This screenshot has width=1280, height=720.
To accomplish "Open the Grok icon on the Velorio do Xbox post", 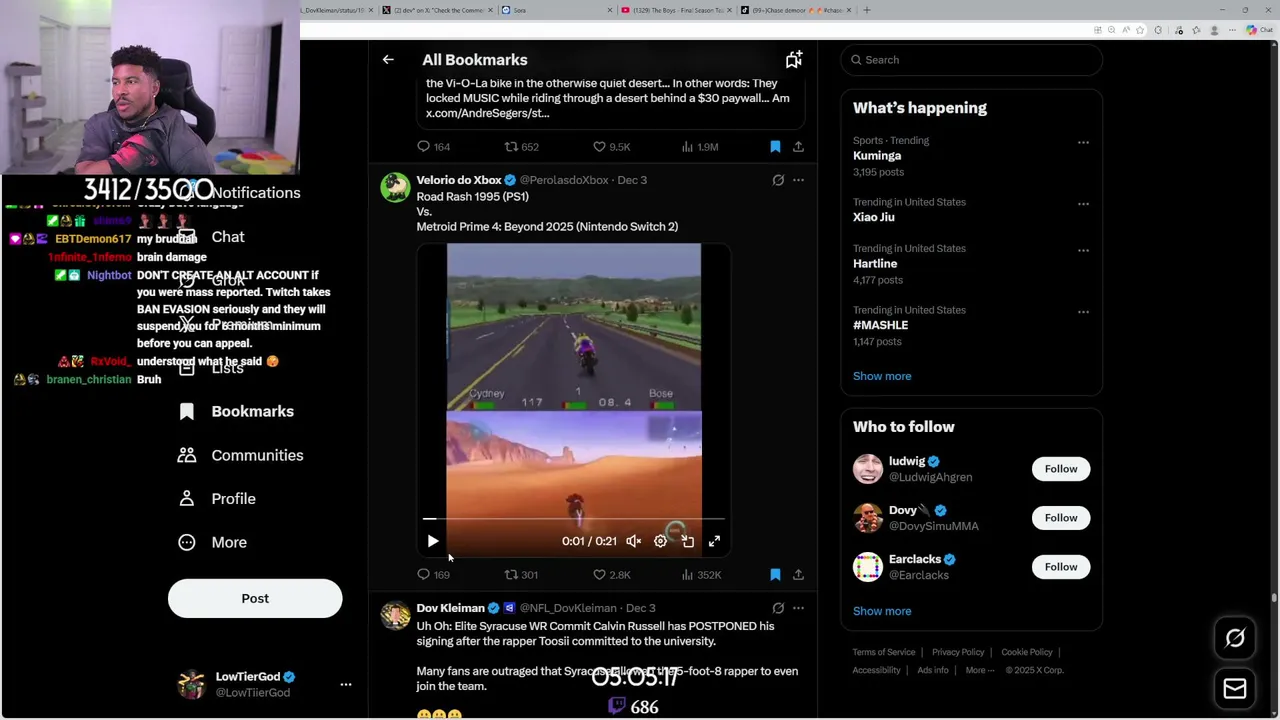I will [x=778, y=180].
